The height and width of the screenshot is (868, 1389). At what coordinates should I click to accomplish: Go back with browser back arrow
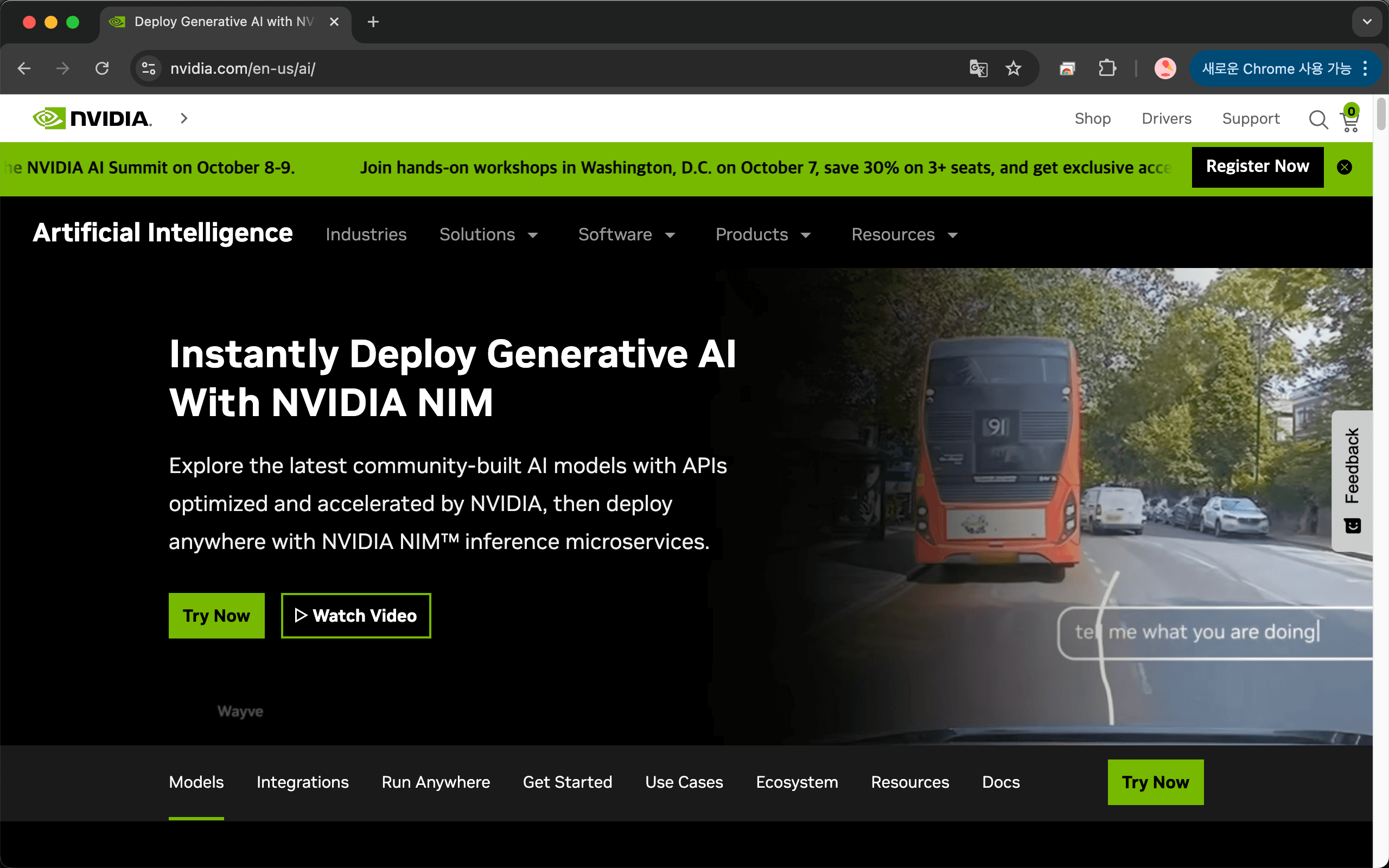pyautogui.click(x=24, y=68)
